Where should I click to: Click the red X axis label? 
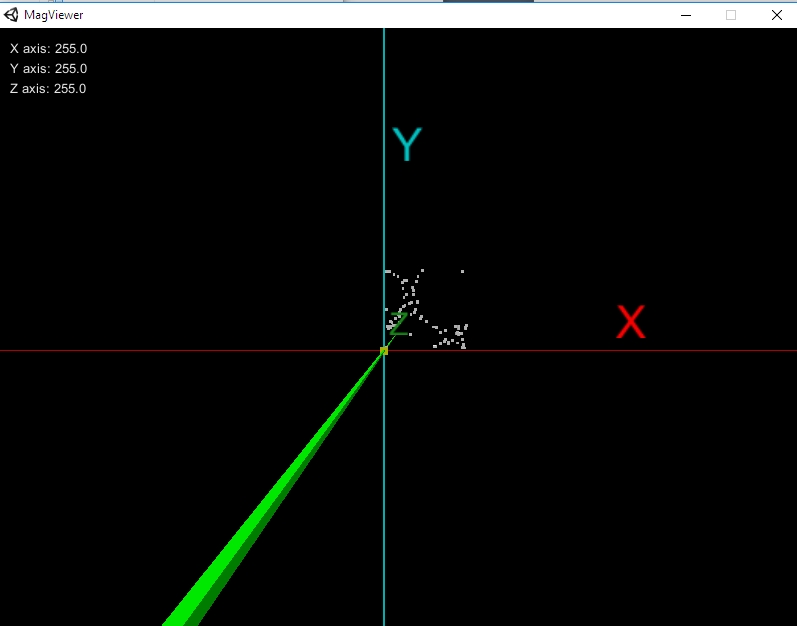[x=631, y=322]
